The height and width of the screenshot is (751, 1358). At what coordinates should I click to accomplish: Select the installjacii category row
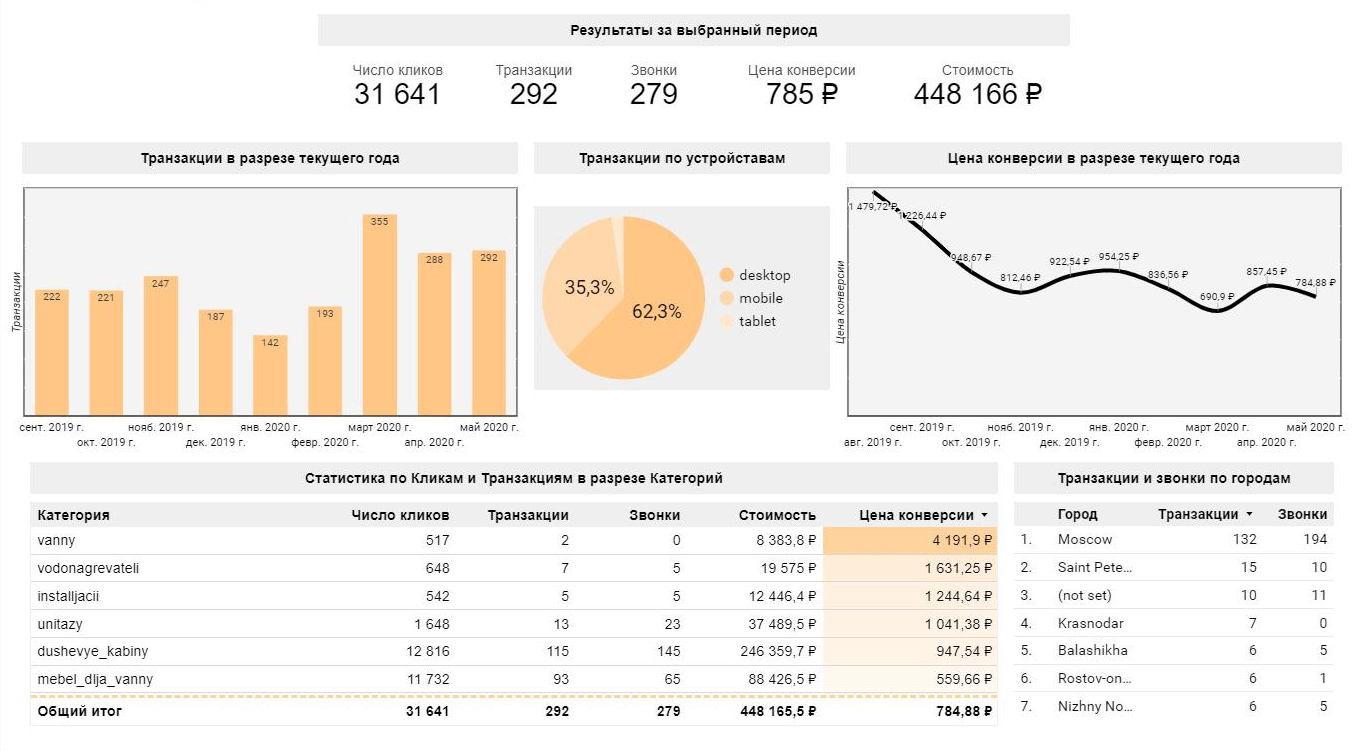tap(514, 596)
